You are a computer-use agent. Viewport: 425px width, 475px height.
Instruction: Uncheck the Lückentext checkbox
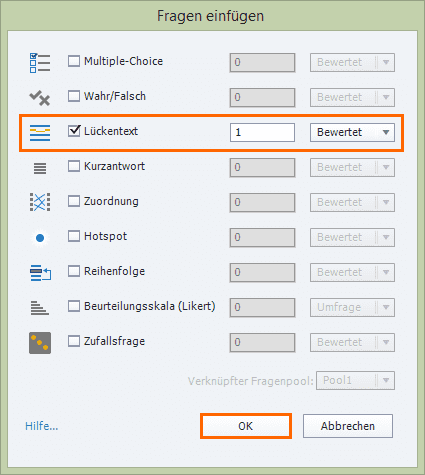pos(74,131)
